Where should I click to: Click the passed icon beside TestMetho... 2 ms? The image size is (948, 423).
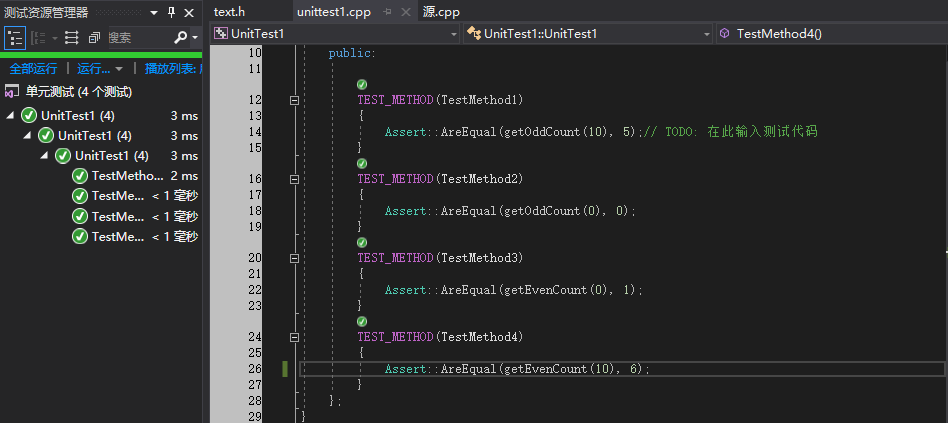click(x=79, y=176)
